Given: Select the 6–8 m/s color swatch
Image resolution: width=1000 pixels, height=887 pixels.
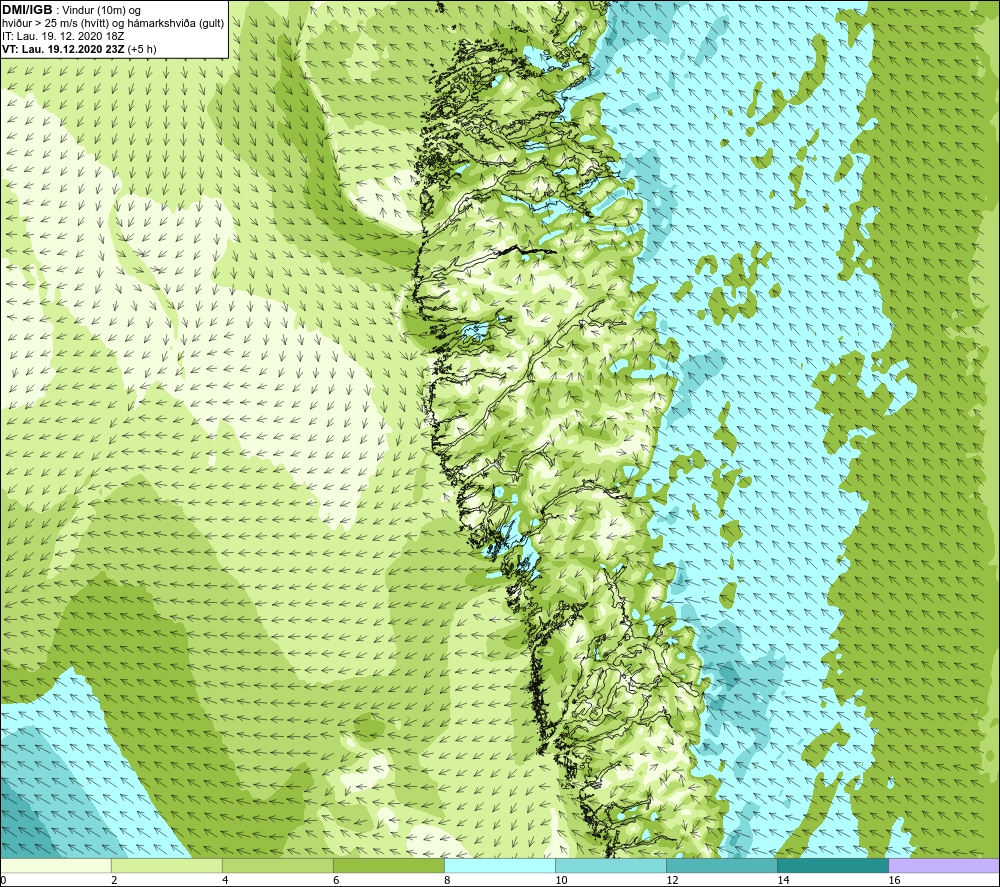Looking at the screenshot, I should 388,866.
